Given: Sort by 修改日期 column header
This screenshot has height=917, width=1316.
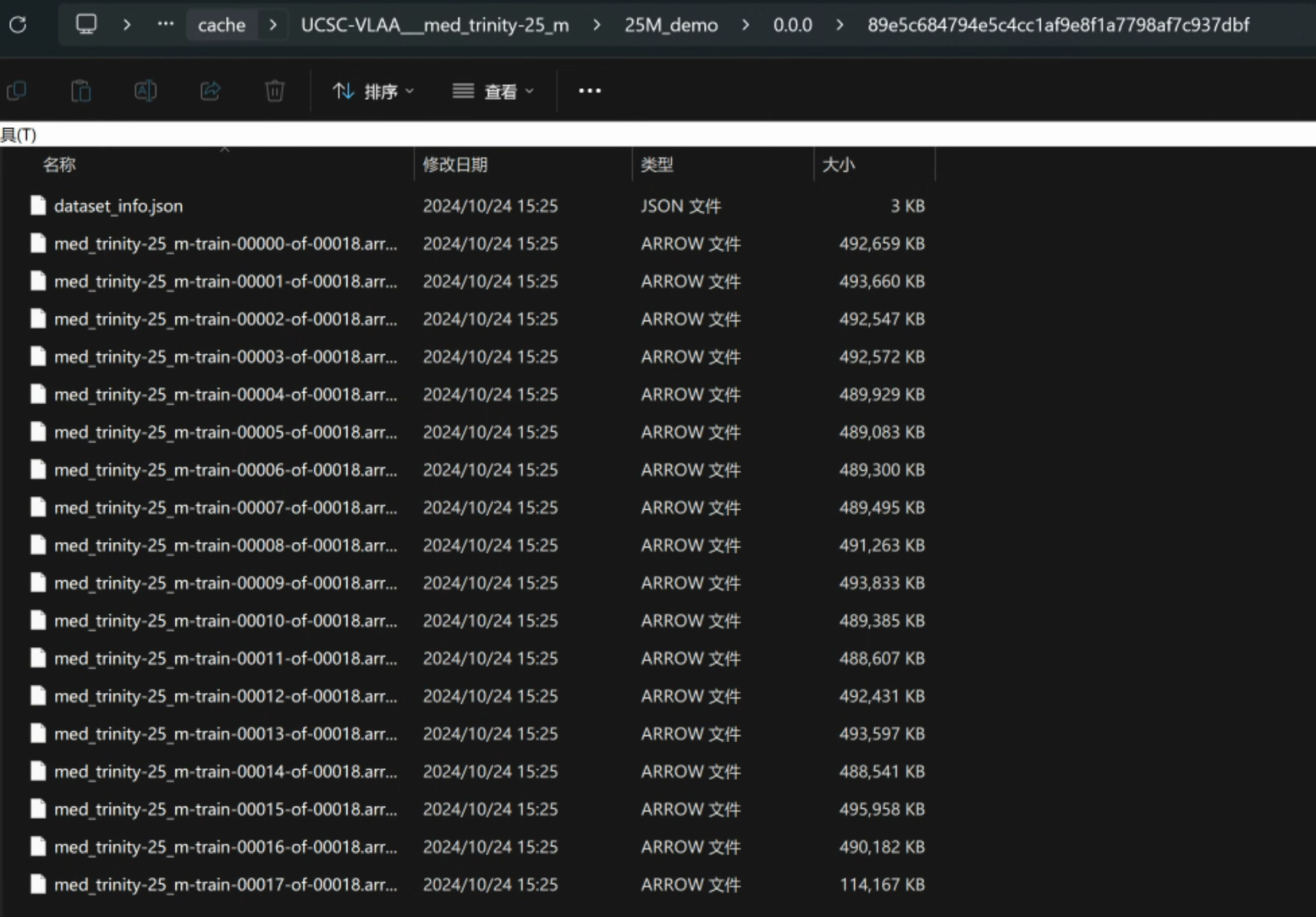Looking at the screenshot, I should click(455, 164).
